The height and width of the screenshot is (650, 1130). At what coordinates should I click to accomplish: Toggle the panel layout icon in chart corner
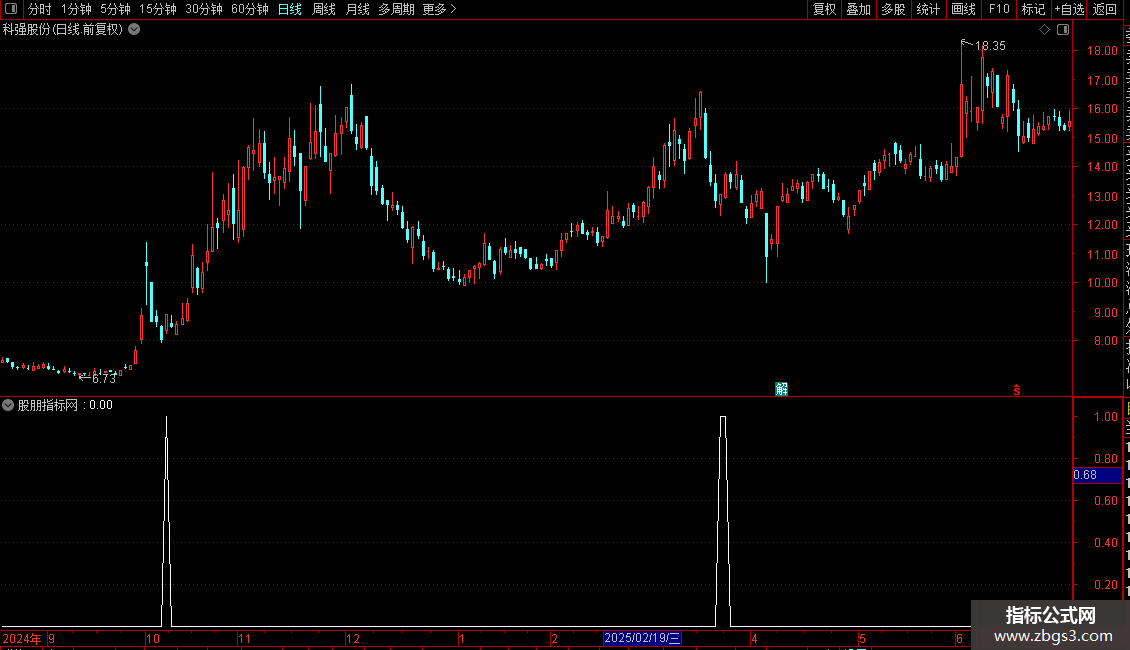(x=1063, y=30)
